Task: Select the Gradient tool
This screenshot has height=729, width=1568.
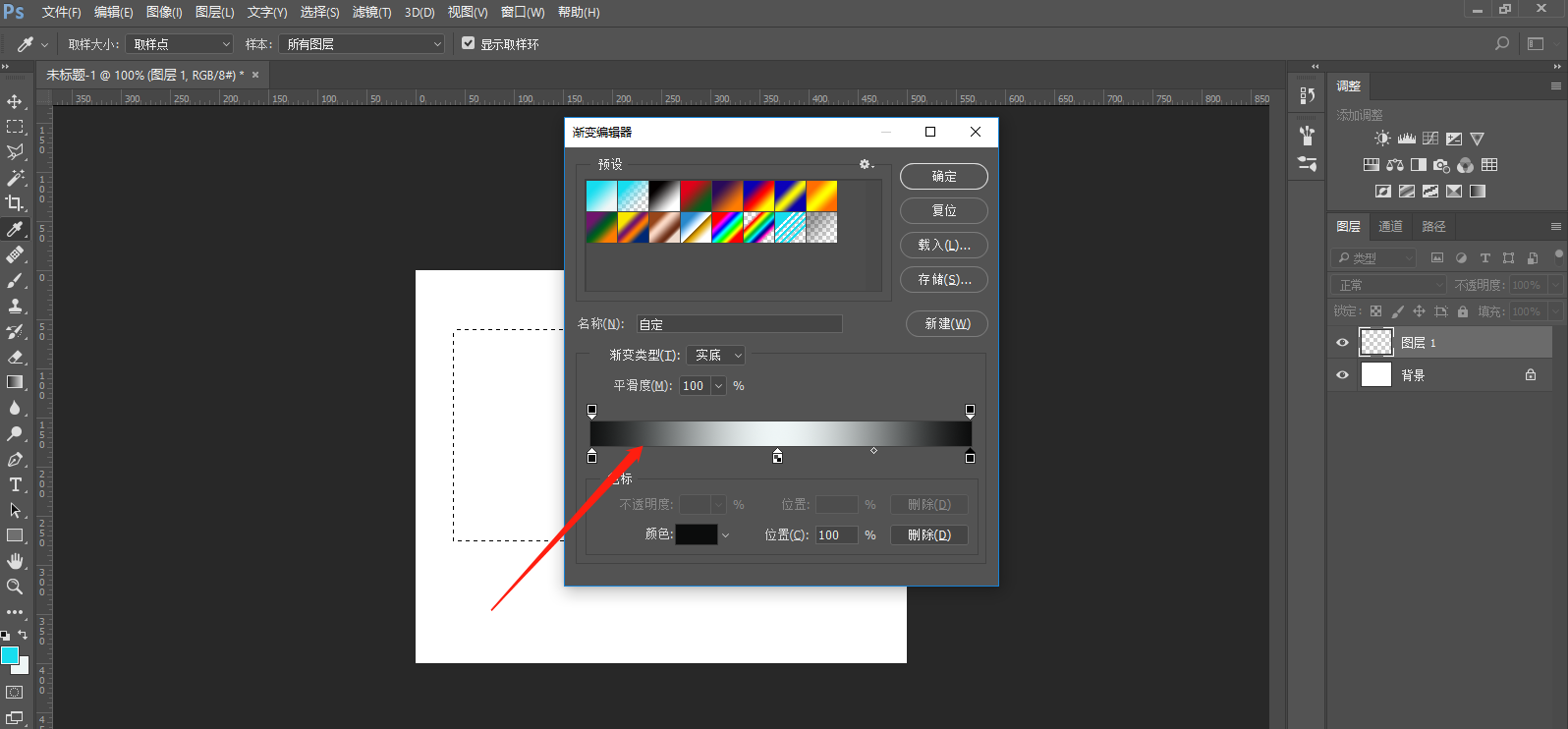Action: (x=15, y=382)
